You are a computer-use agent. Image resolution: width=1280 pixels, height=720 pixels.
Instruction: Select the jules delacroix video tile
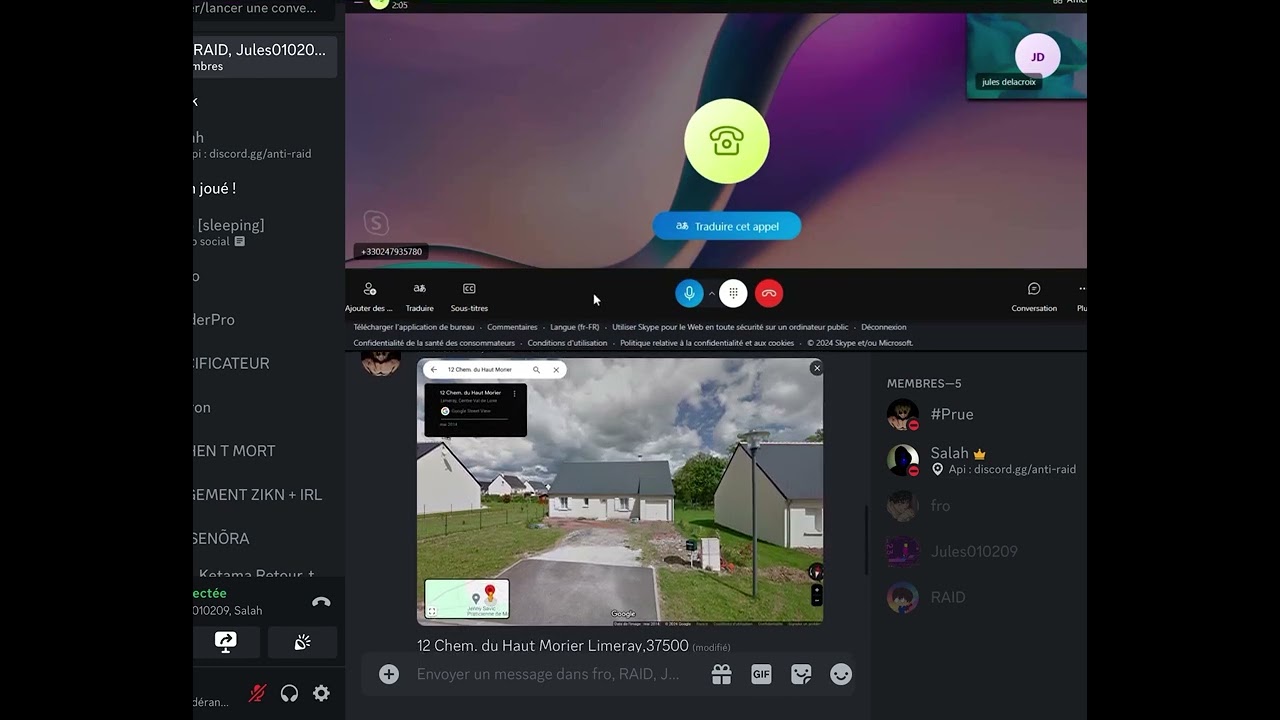point(1027,56)
